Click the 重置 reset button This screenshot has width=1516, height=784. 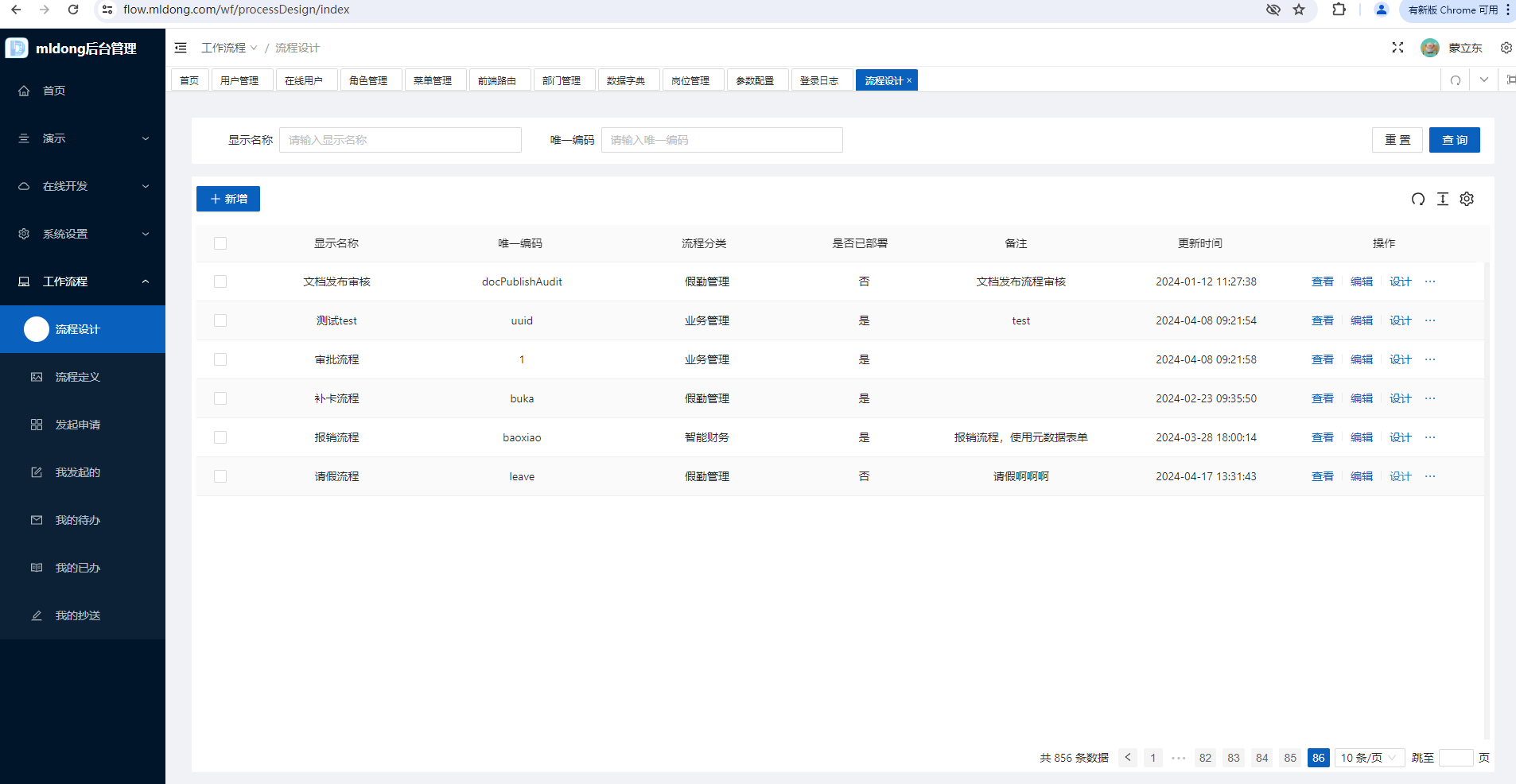[1397, 140]
